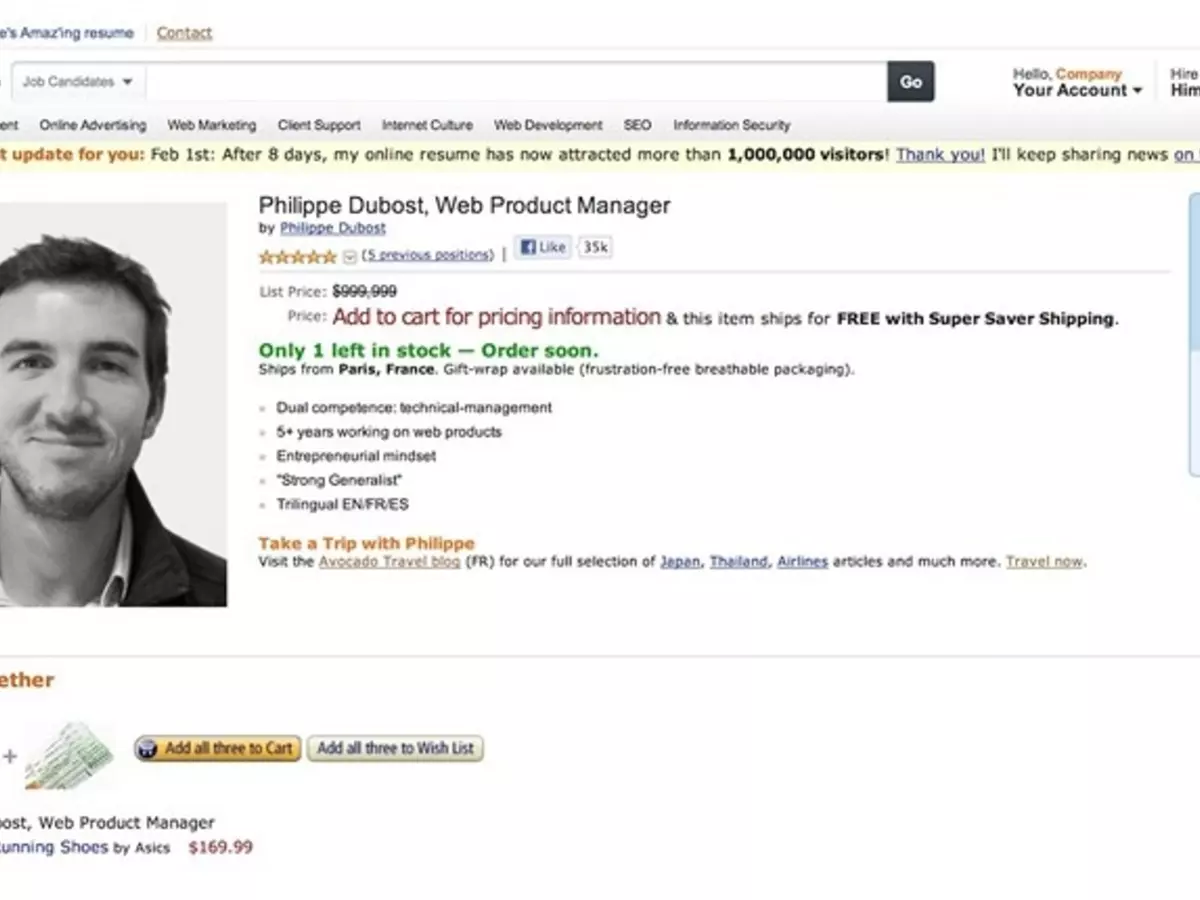Expand the Your Account menu
The width and height of the screenshot is (1200, 900).
1076,90
